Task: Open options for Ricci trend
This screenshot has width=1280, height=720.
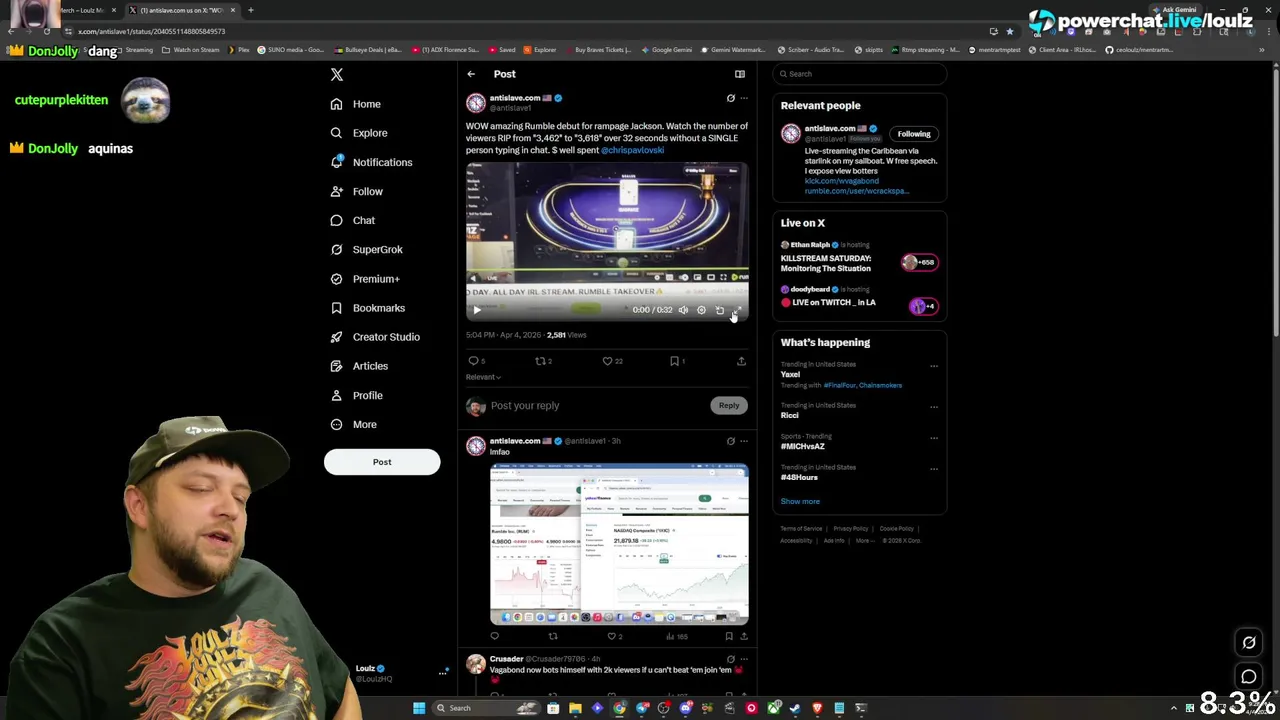Action: pos(934,407)
